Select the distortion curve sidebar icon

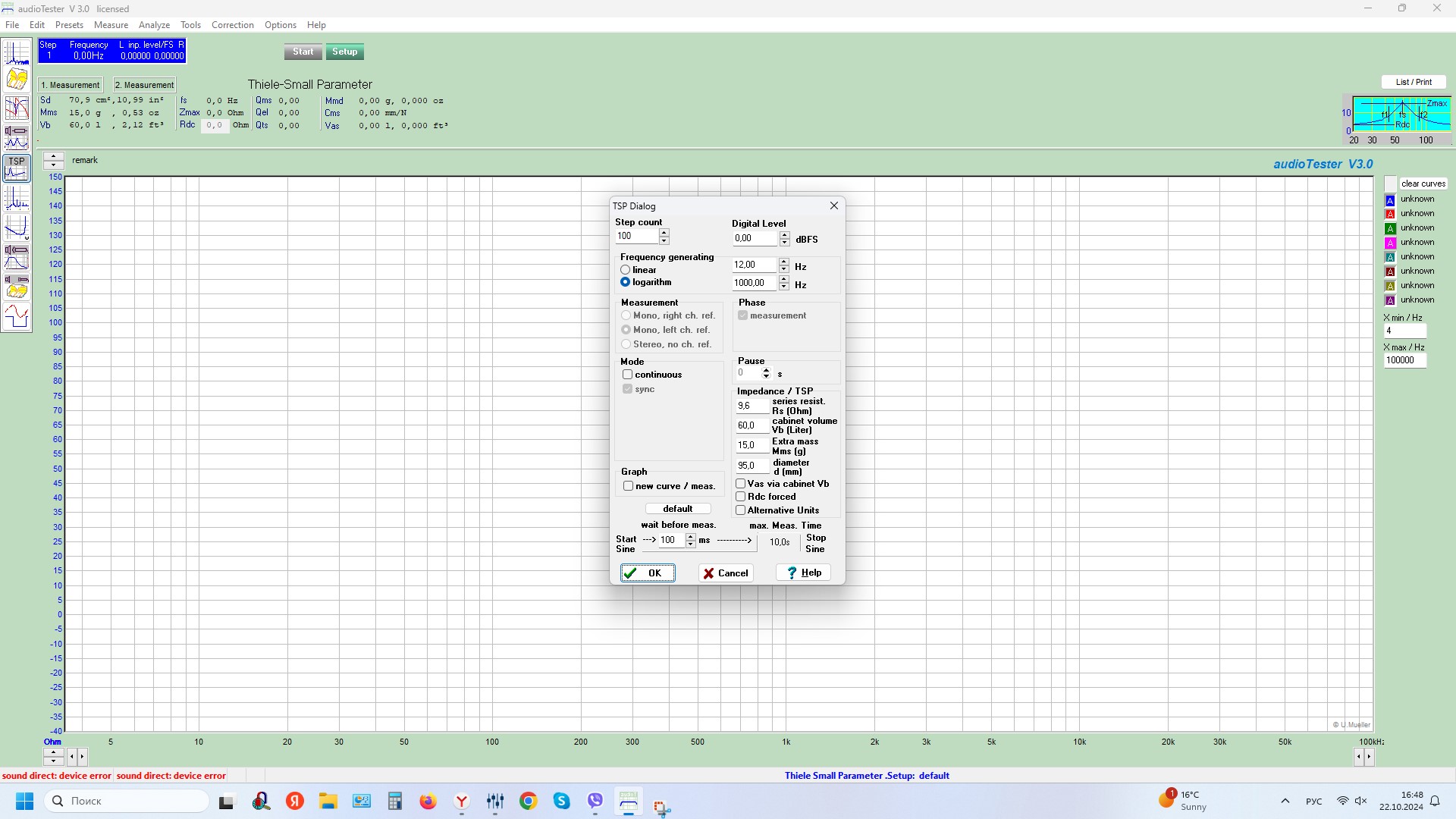17,227
